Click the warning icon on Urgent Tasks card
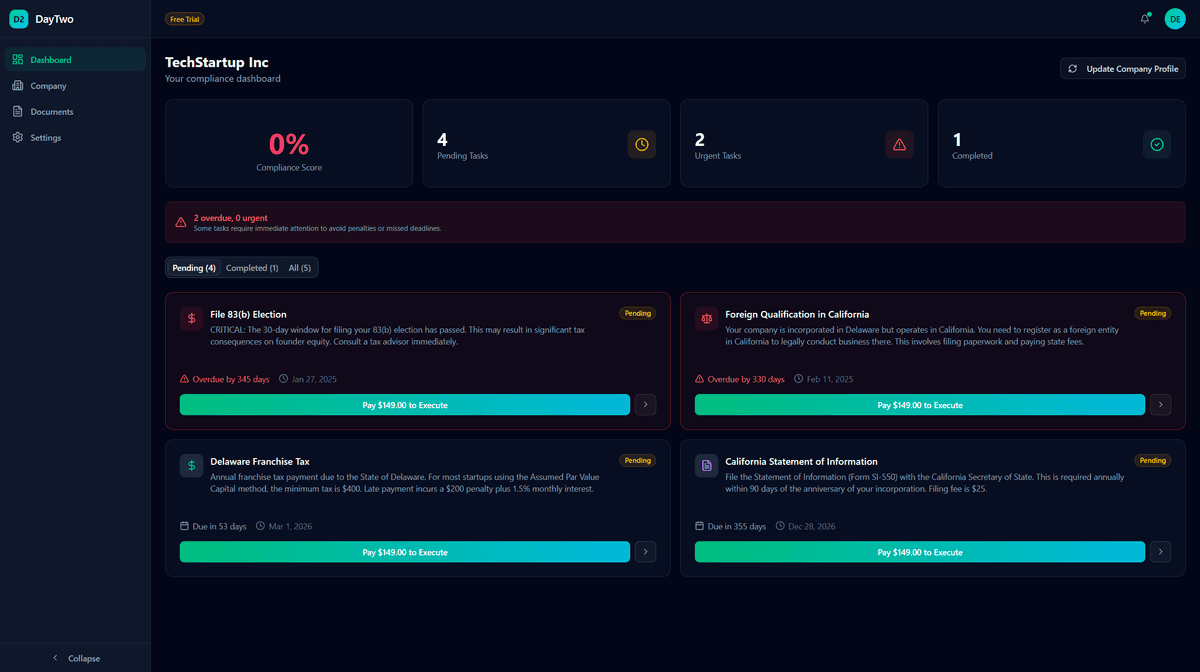The height and width of the screenshot is (672, 1200). 899,144
